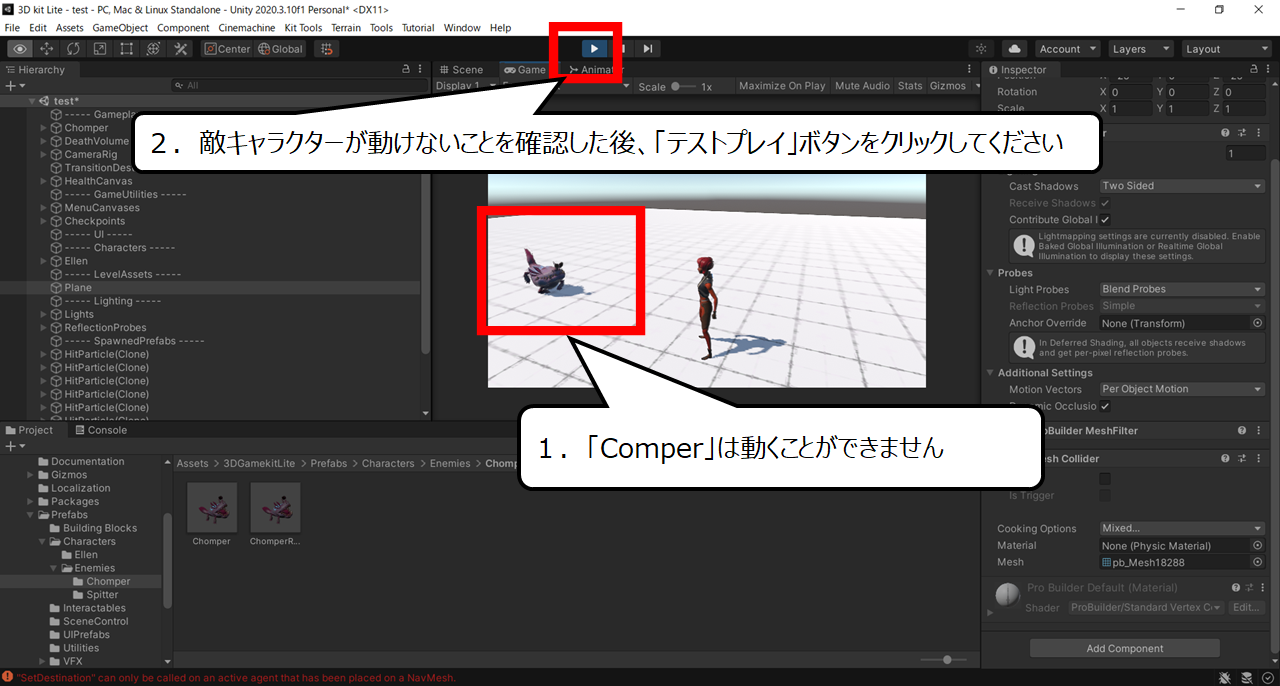Select the Scale tool
The height and width of the screenshot is (686, 1280).
click(x=100, y=48)
